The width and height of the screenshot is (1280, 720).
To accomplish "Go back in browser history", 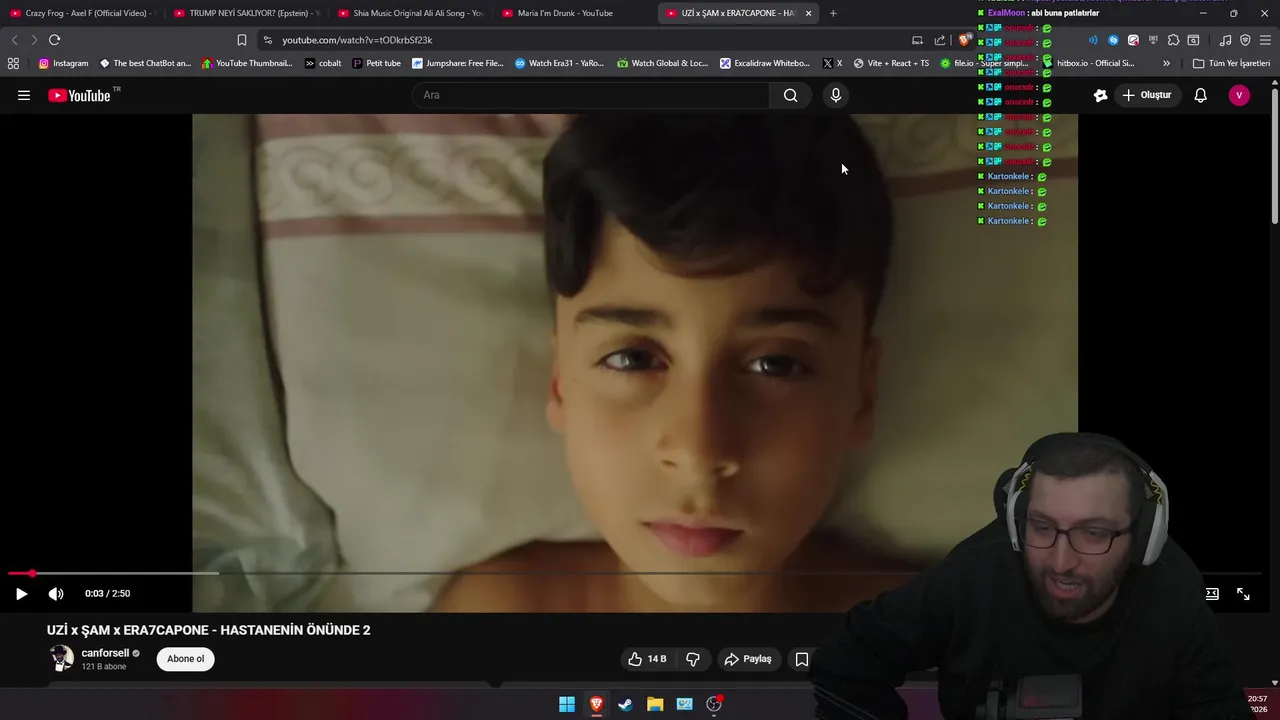I will 14,40.
